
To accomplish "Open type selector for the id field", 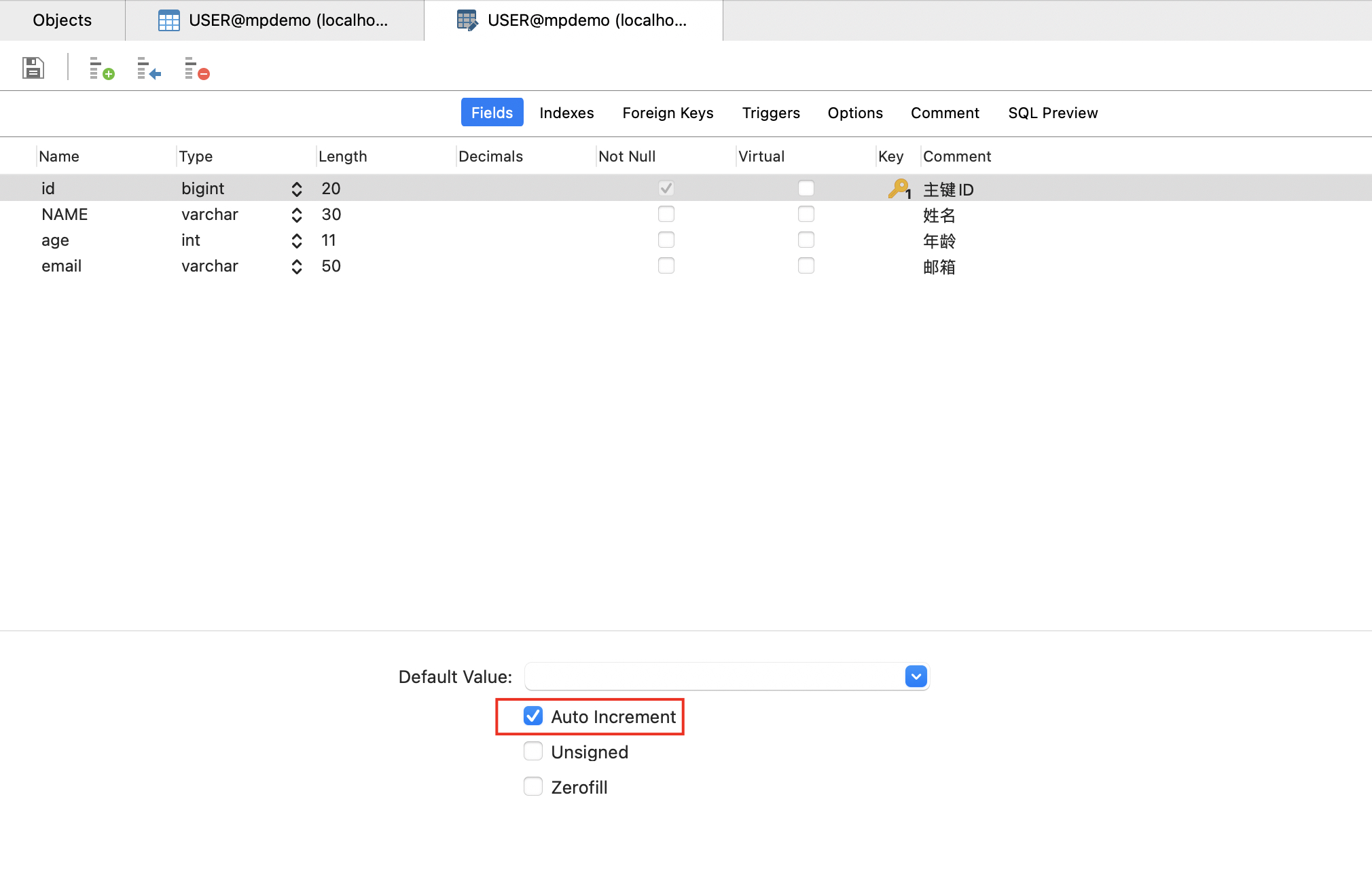I will [296, 189].
